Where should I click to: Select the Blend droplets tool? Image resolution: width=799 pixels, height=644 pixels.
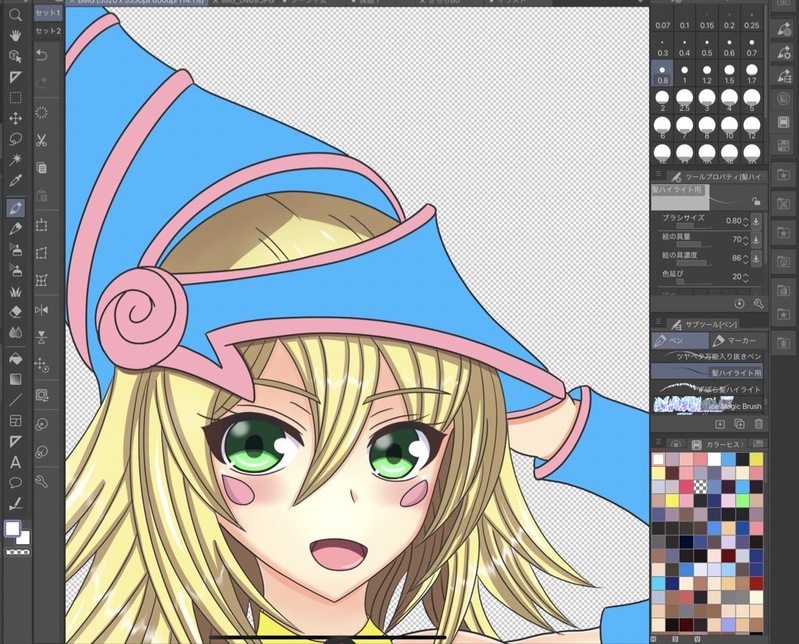[15, 332]
